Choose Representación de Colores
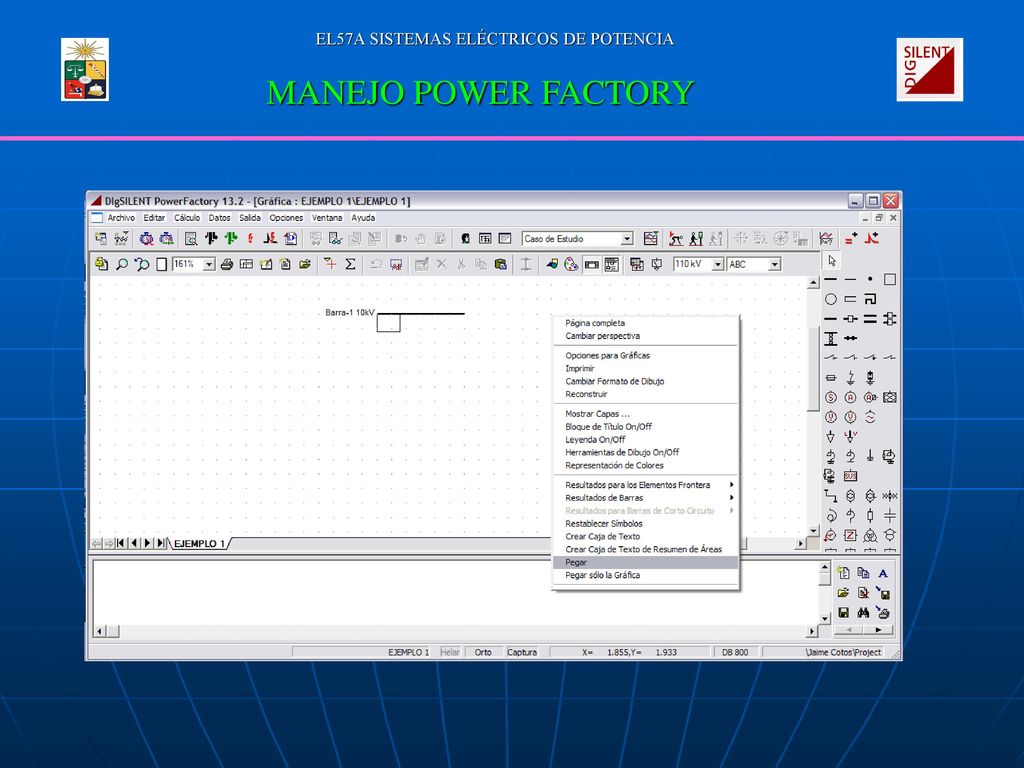Screen dimensions: 1024x768 point(645,466)
